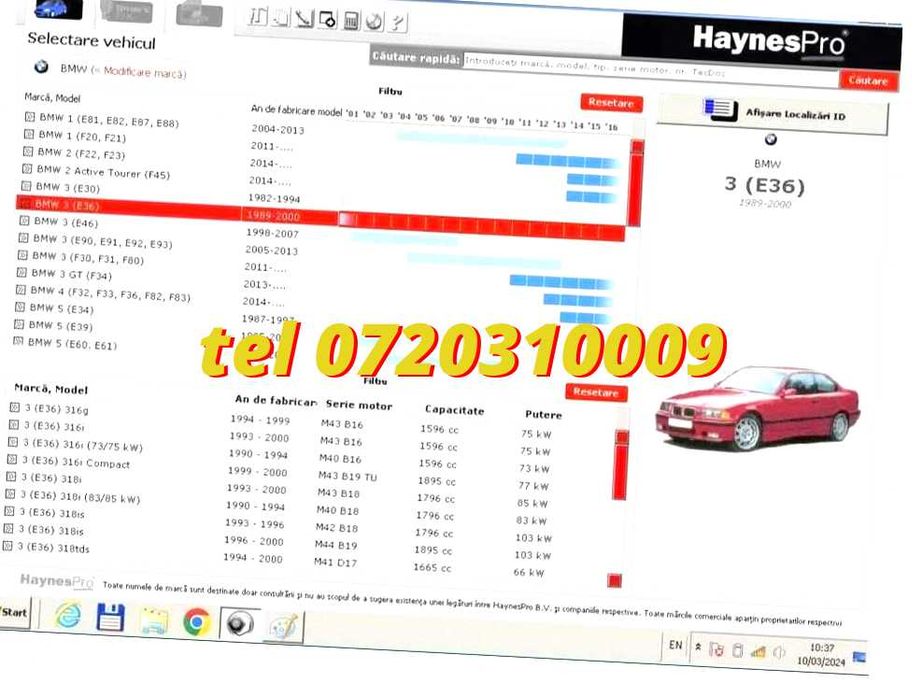Click the M41 D17 engine code
Viewport: 922px width, 700px height.
335,562
